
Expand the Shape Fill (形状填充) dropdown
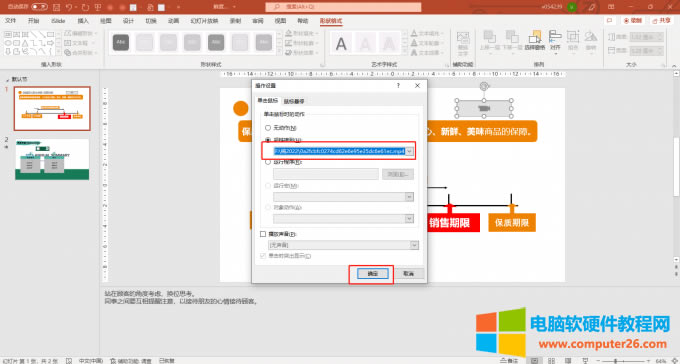click(301, 33)
